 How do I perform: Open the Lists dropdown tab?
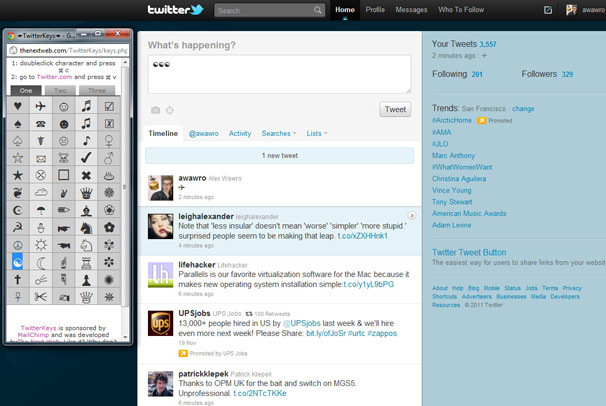pyautogui.click(x=317, y=133)
